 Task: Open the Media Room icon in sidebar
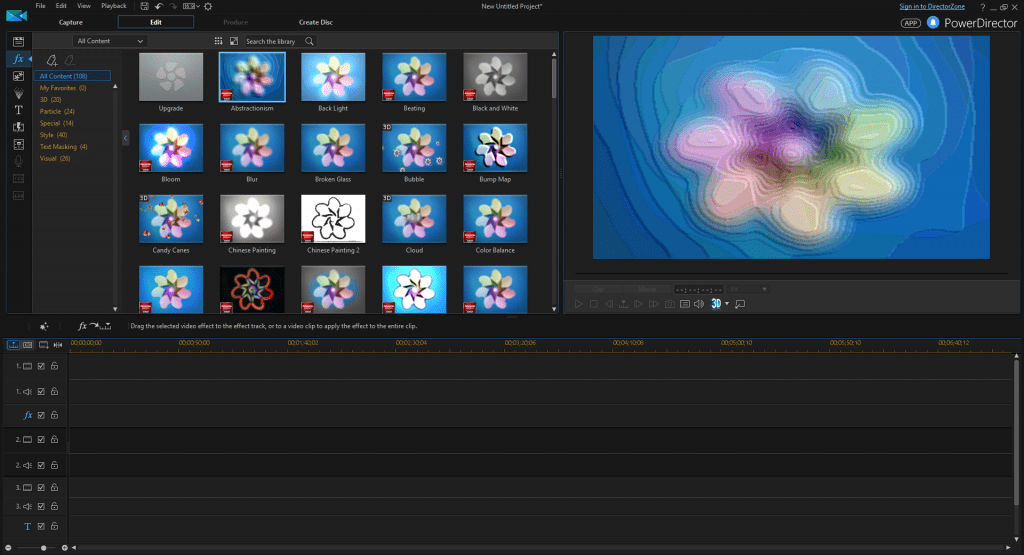[18, 41]
